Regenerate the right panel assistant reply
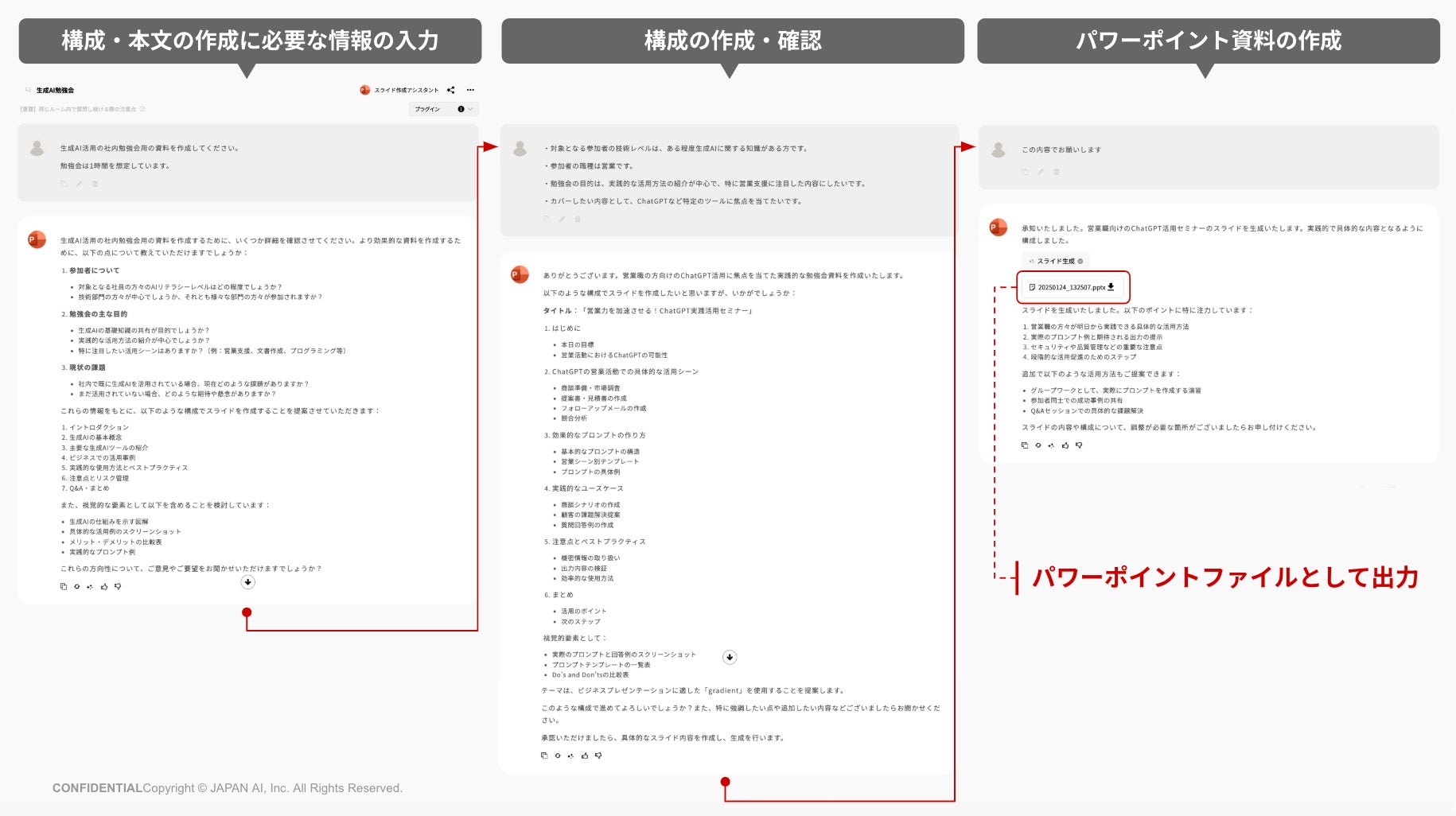The width and height of the screenshot is (1456, 816). [1038, 445]
